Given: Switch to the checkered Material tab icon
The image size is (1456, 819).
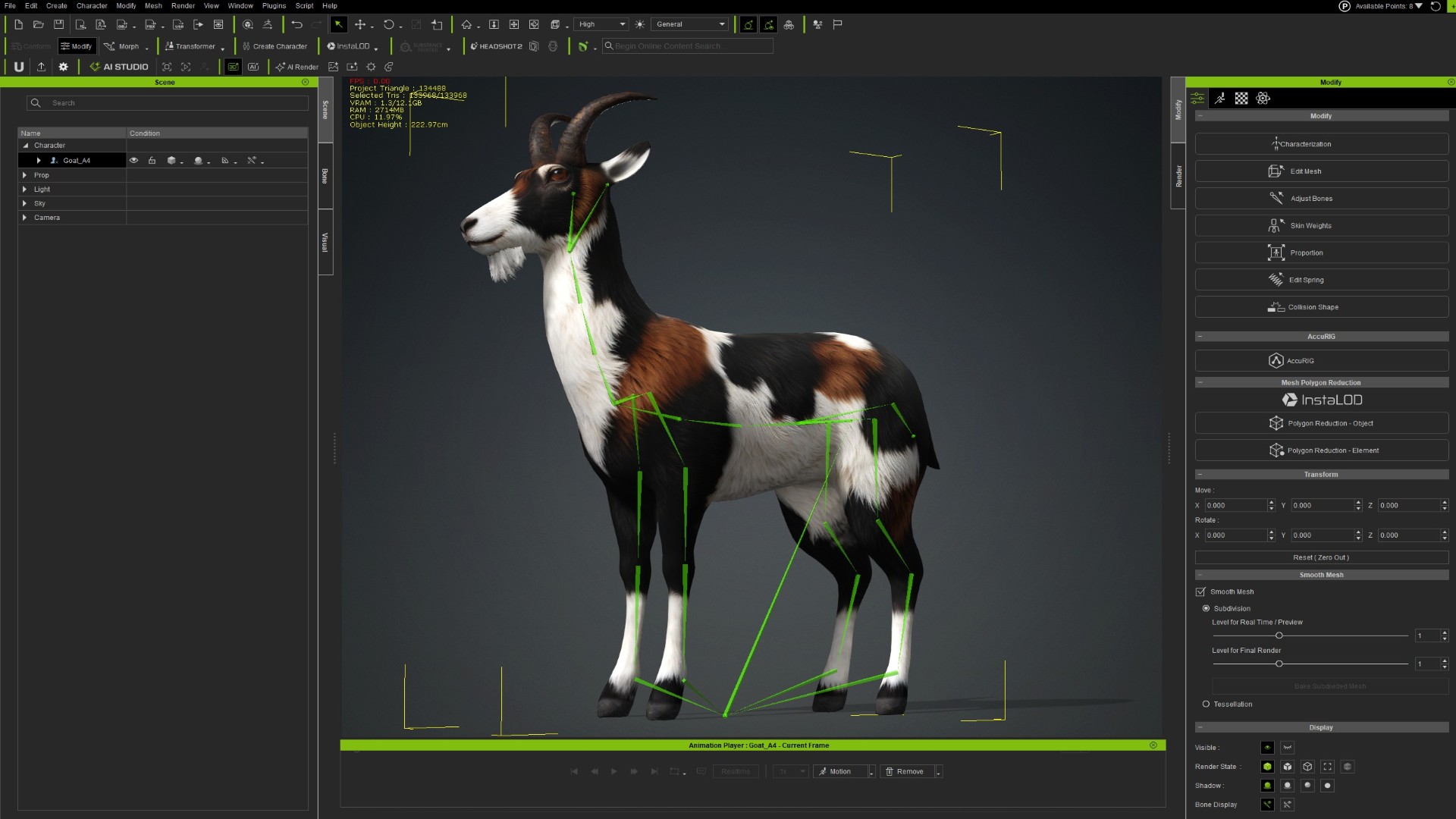Looking at the screenshot, I should (1241, 99).
